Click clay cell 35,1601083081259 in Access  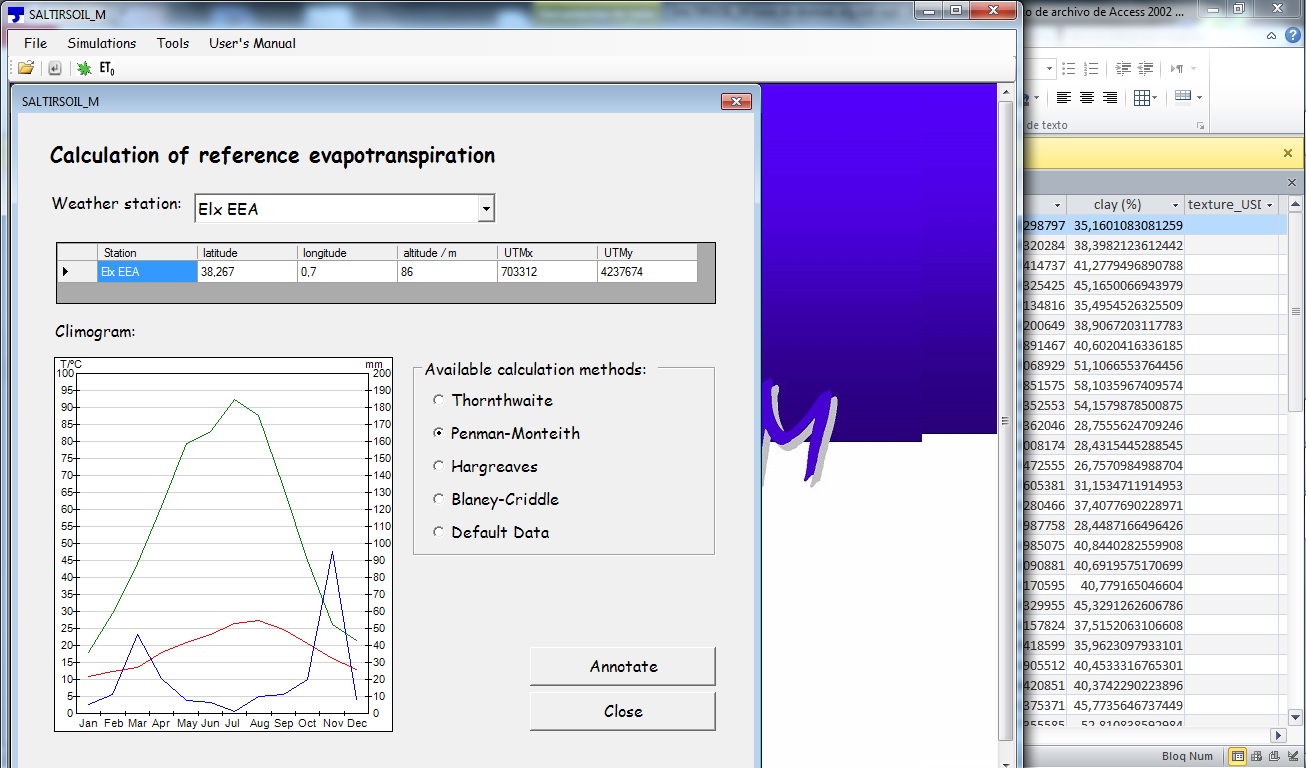point(1127,226)
